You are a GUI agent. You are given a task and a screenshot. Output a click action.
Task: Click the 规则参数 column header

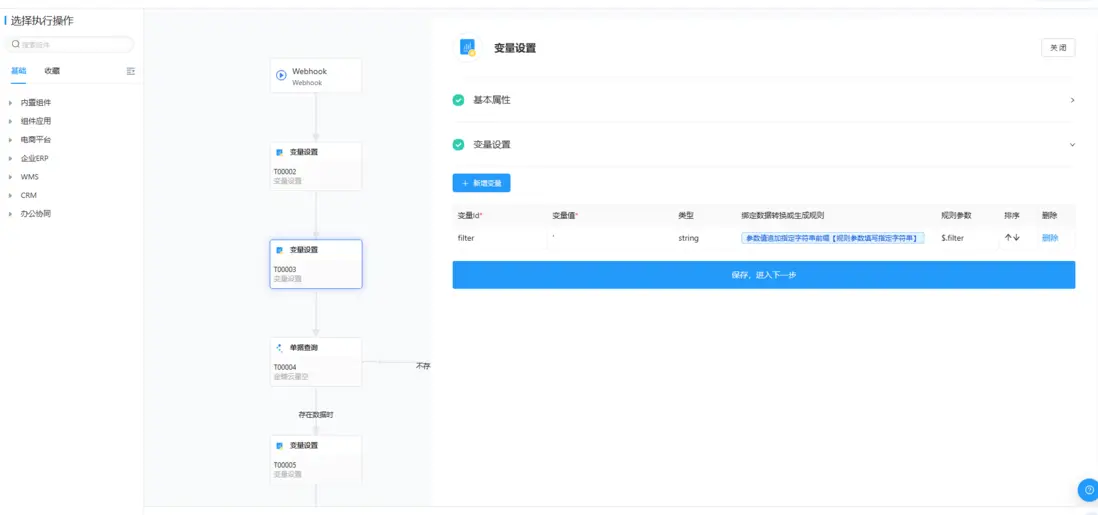(x=957, y=215)
